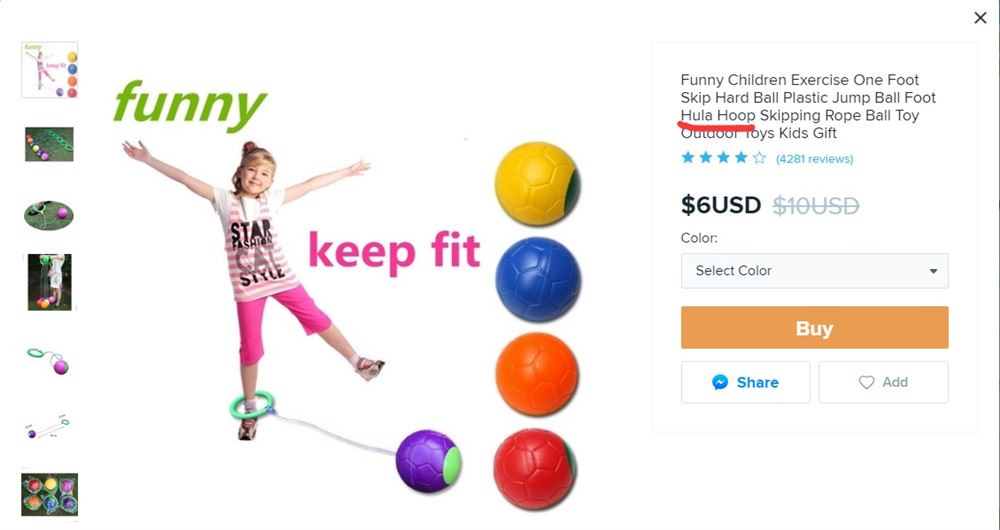Click the Share button
Viewport: 1000px width, 530px height.
[x=746, y=382]
